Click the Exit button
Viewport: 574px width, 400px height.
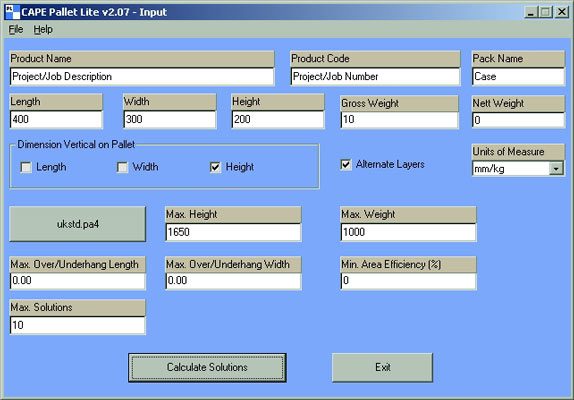point(383,367)
